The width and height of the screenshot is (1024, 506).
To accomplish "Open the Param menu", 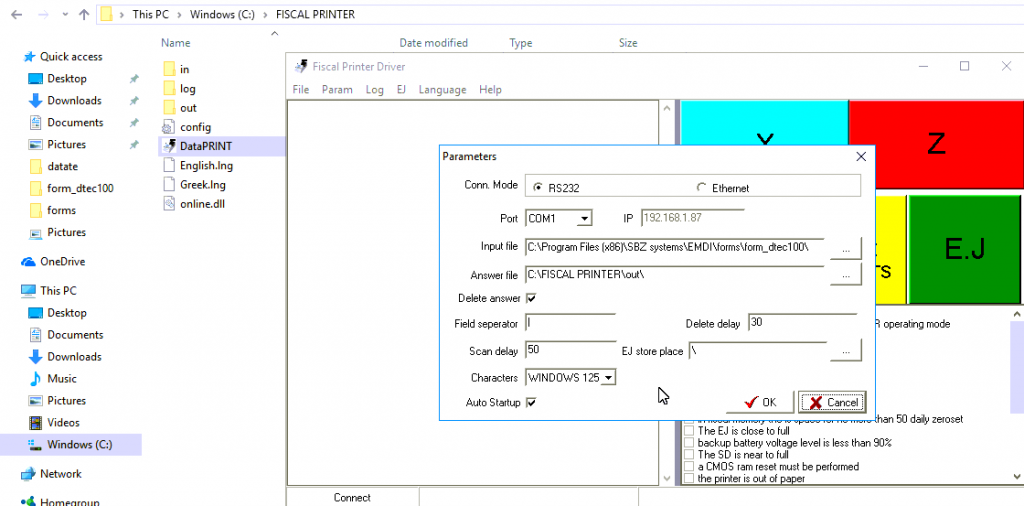I will (x=337, y=90).
